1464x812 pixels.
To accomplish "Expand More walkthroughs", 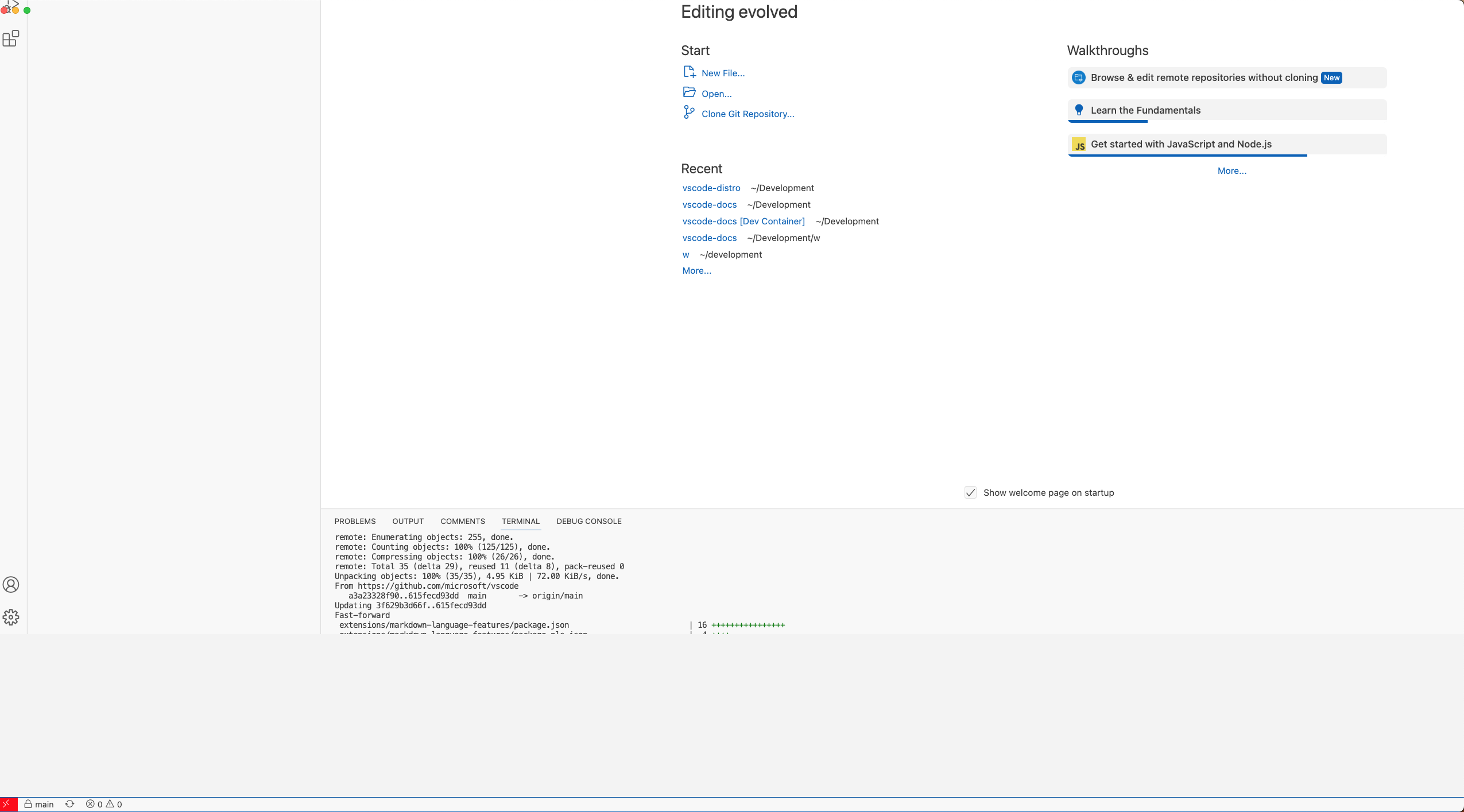I will click(x=1232, y=170).
